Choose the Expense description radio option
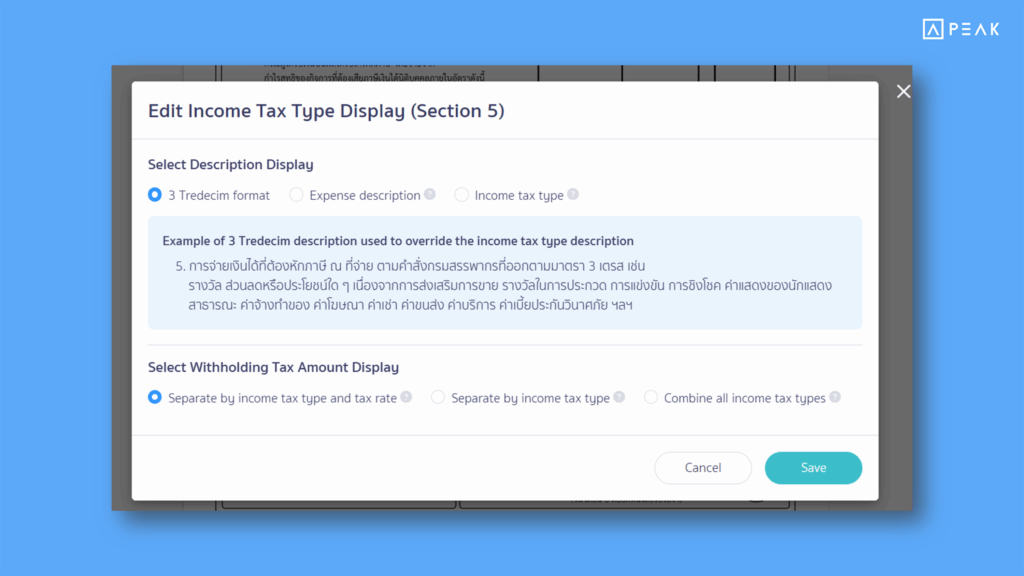The width and height of the screenshot is (1024, 576). (296, 195)
